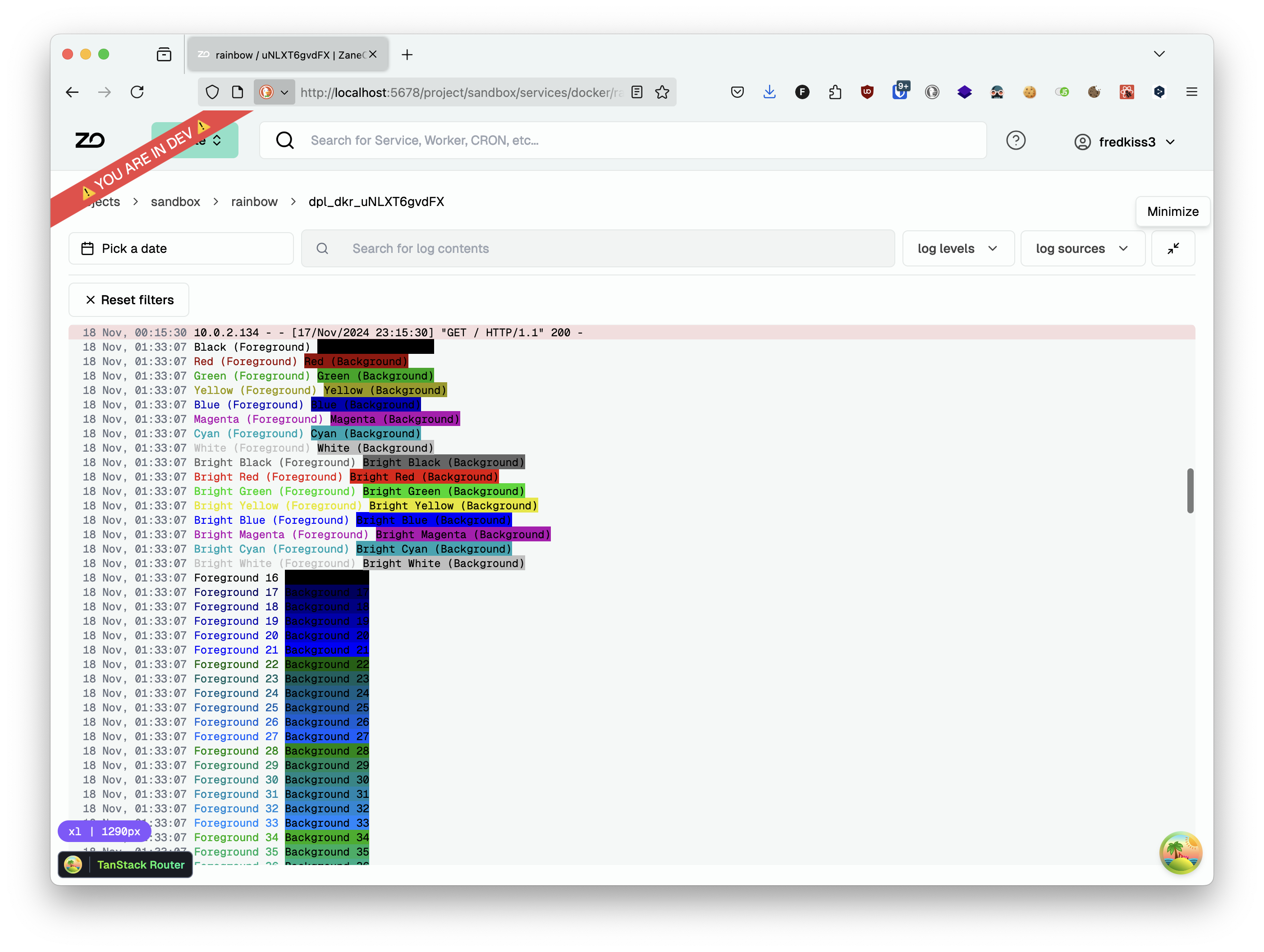Viewport: 1264px width, 952px height.
Task: Expand the log sources dropdown
Action: [x=1083, y=248]
